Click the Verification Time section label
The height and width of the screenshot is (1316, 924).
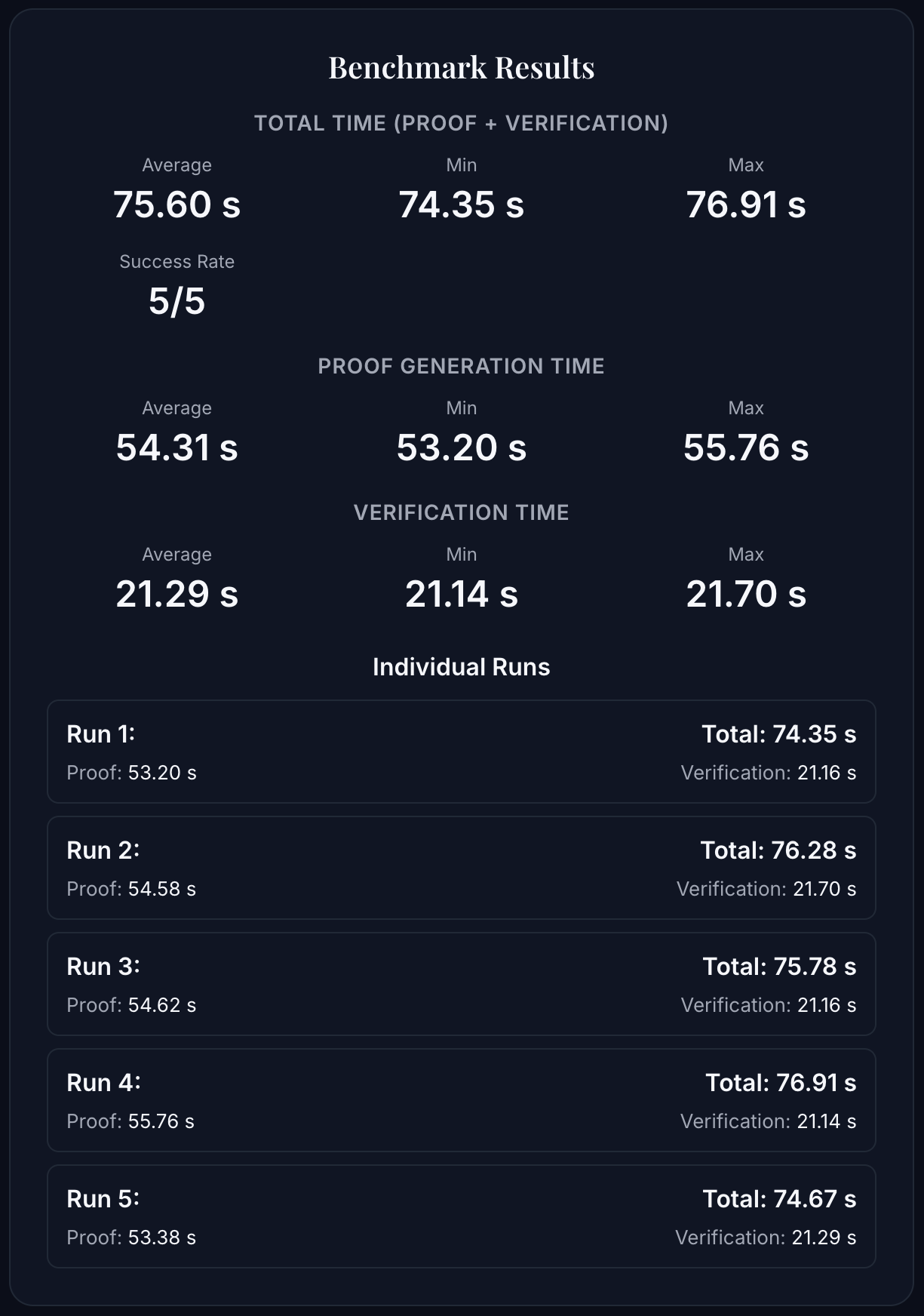(461, 512)
